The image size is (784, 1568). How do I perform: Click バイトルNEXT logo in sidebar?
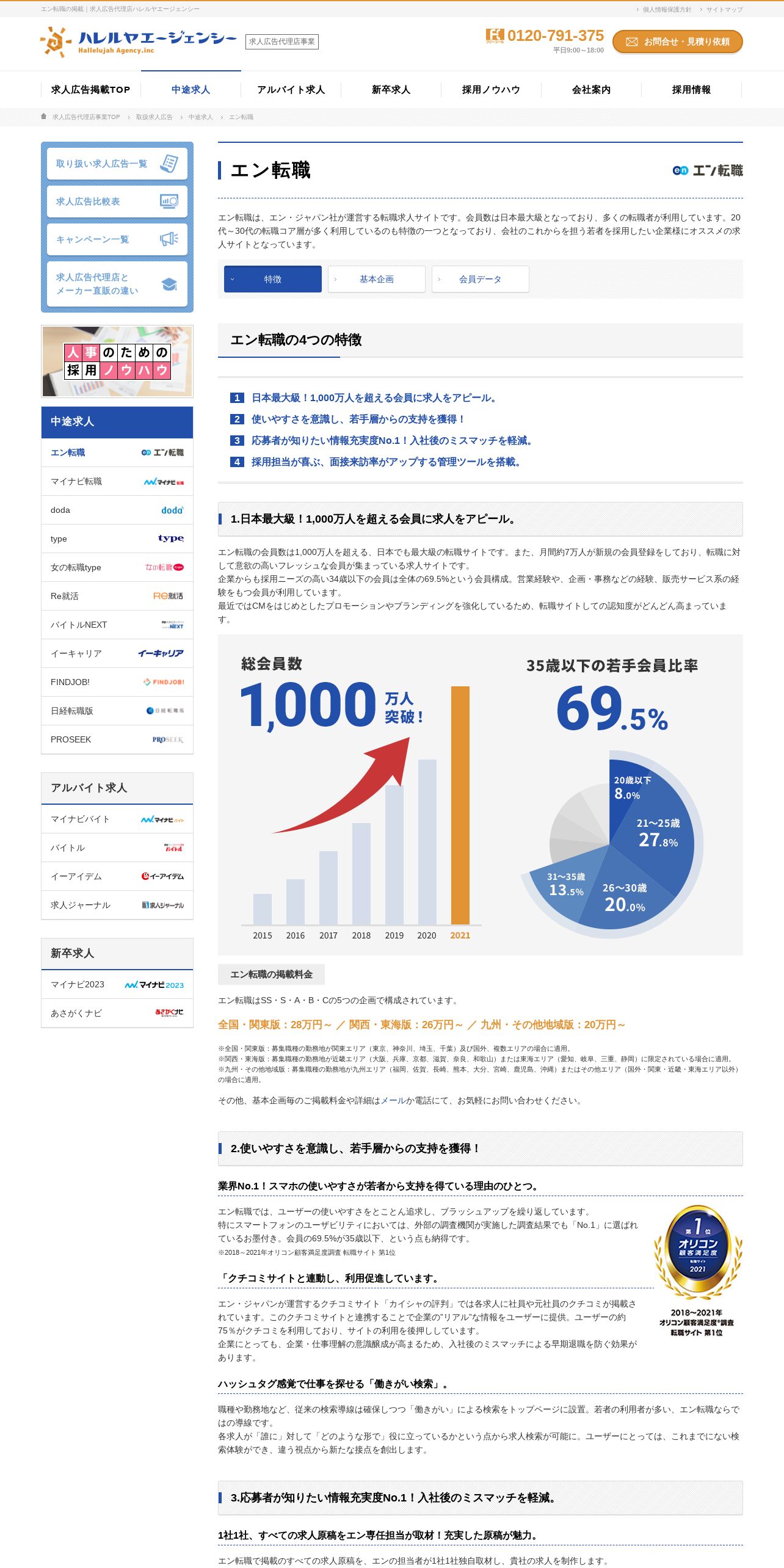pyautogui.click(x=172, y=625)
